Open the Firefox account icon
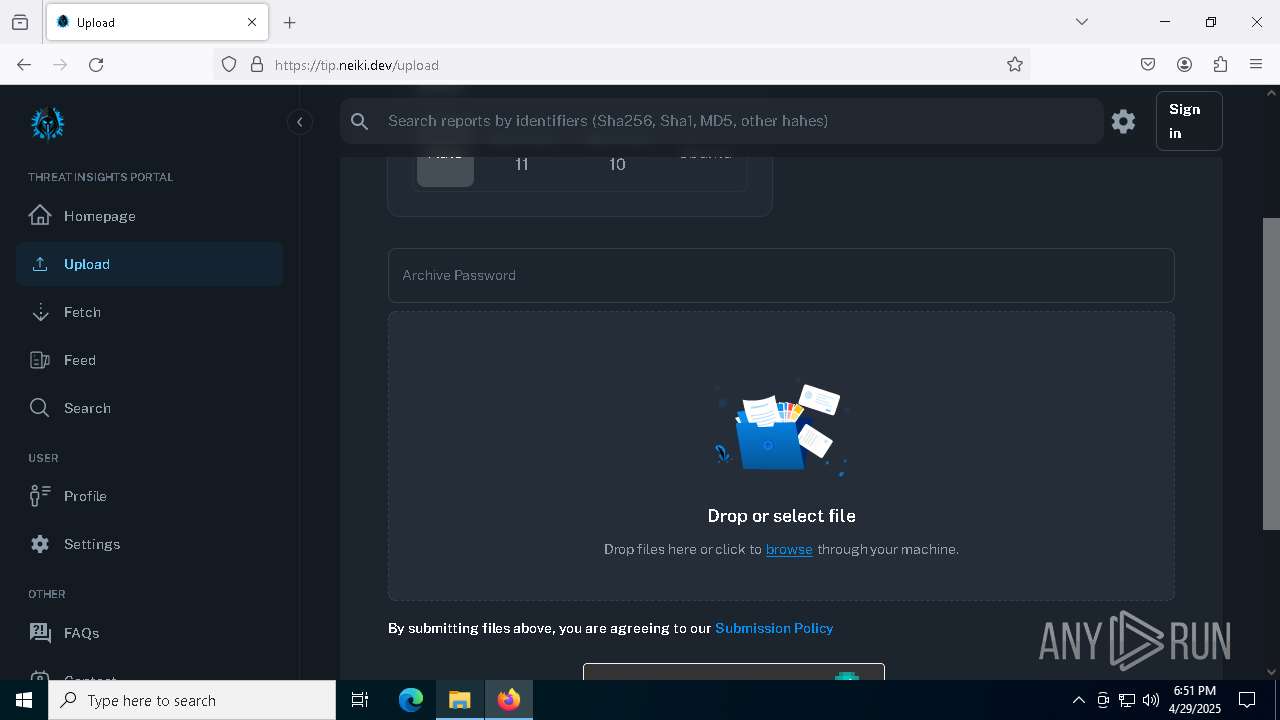Viewport: 1280px width, 720px height. (x=1184, y=64)
